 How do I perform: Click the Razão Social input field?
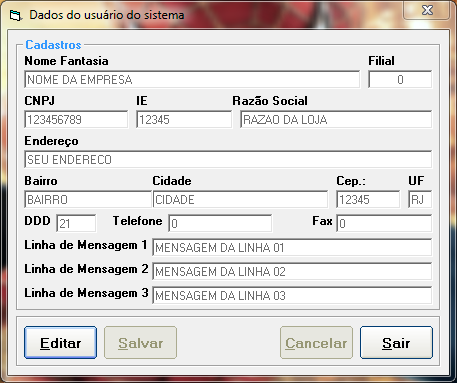tap(336, 119)
